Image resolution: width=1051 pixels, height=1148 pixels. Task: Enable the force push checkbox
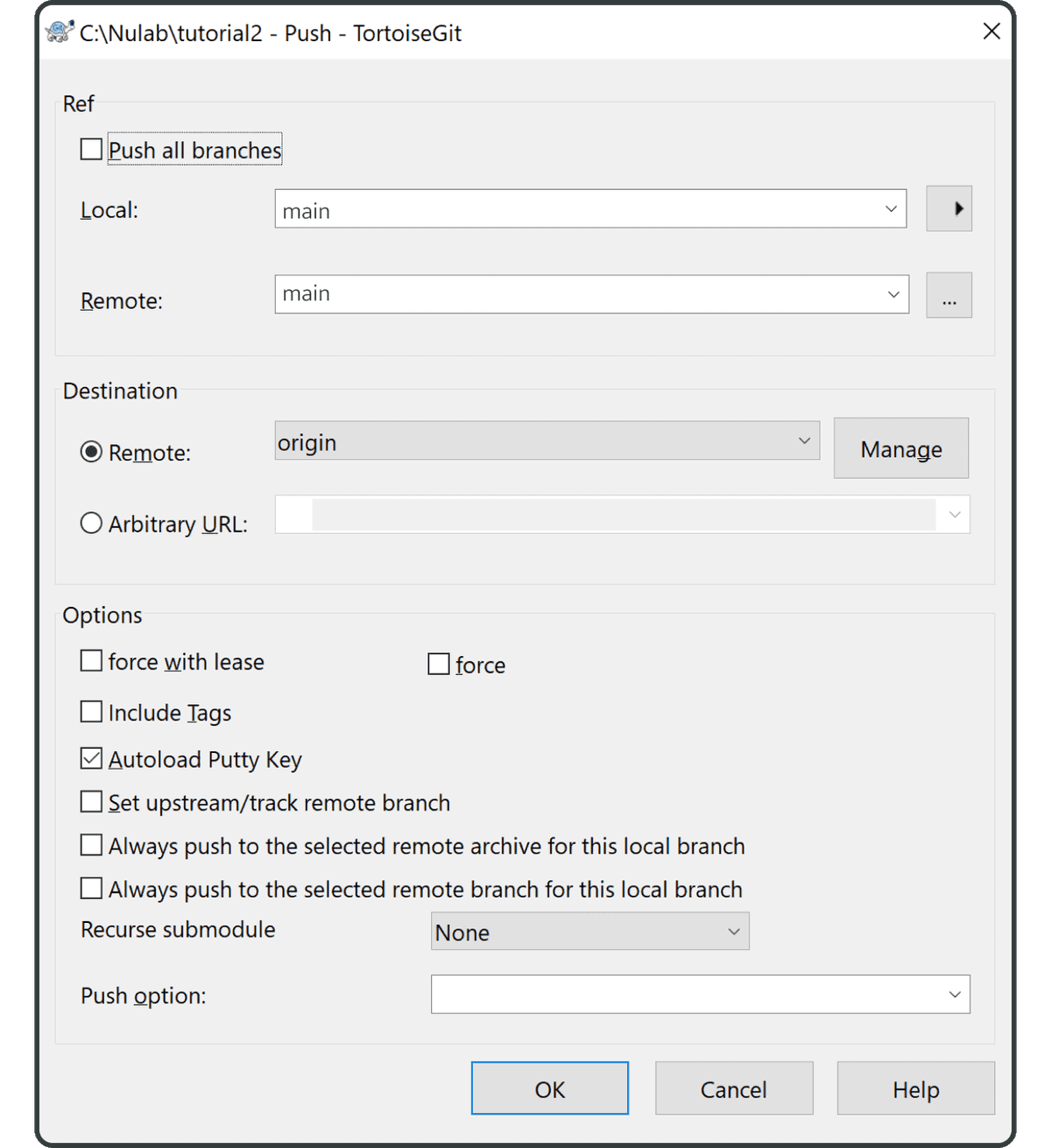pyautogui.click(x=438, y=664)
